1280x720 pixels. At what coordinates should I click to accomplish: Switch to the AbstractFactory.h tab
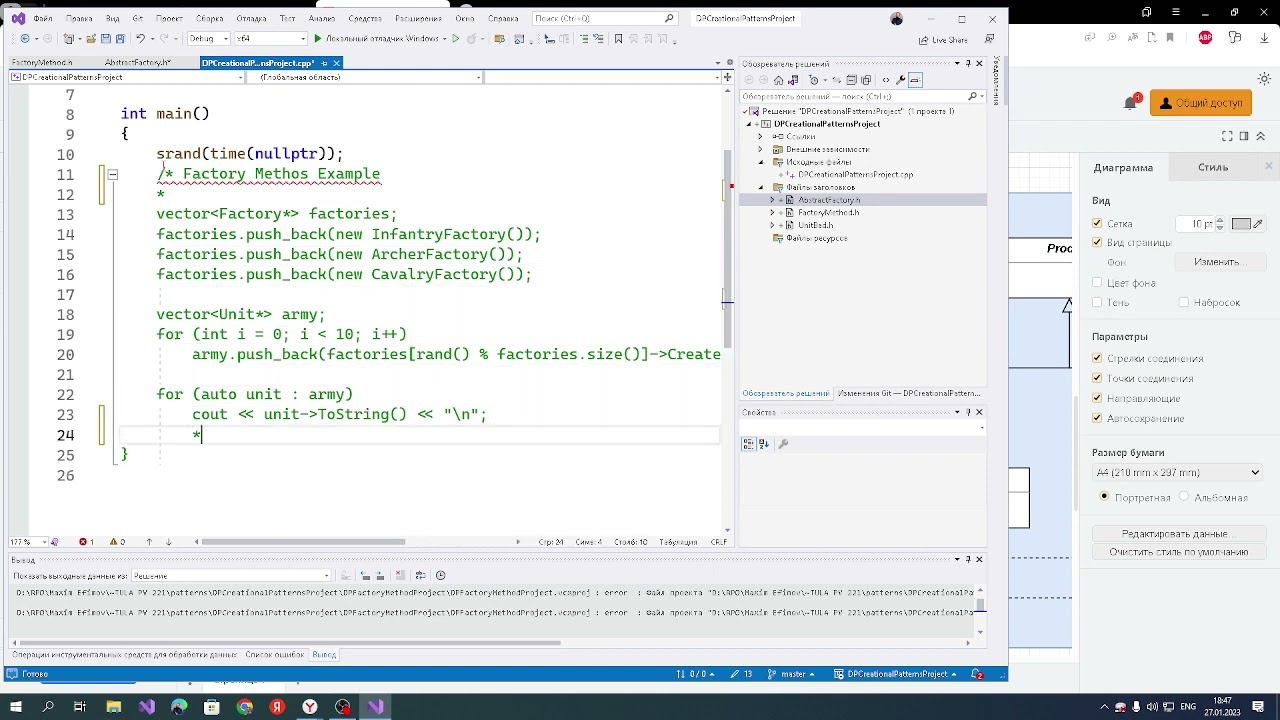[138, 63]
